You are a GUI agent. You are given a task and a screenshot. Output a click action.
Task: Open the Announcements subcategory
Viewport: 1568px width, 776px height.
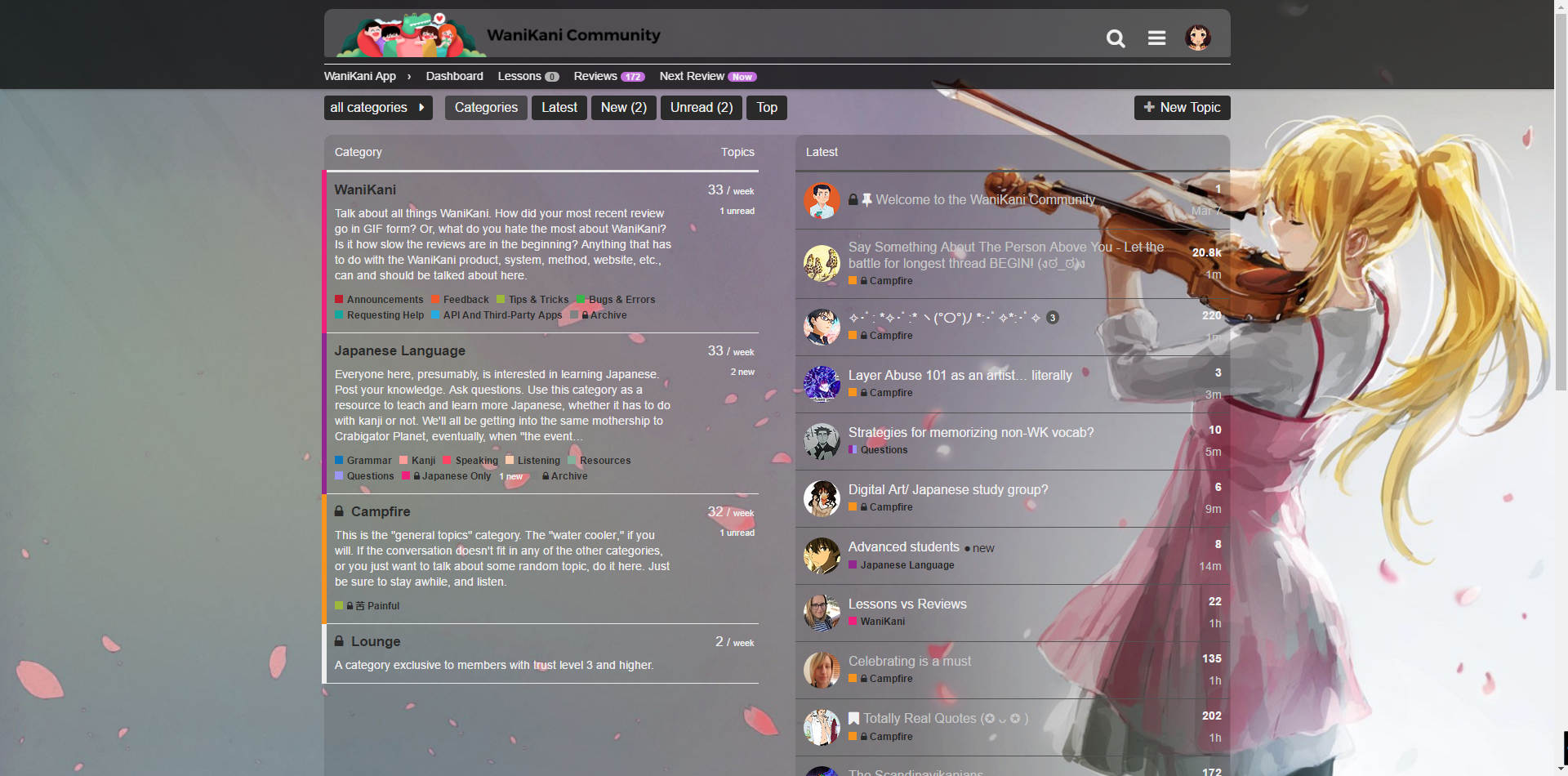(379, 300)
